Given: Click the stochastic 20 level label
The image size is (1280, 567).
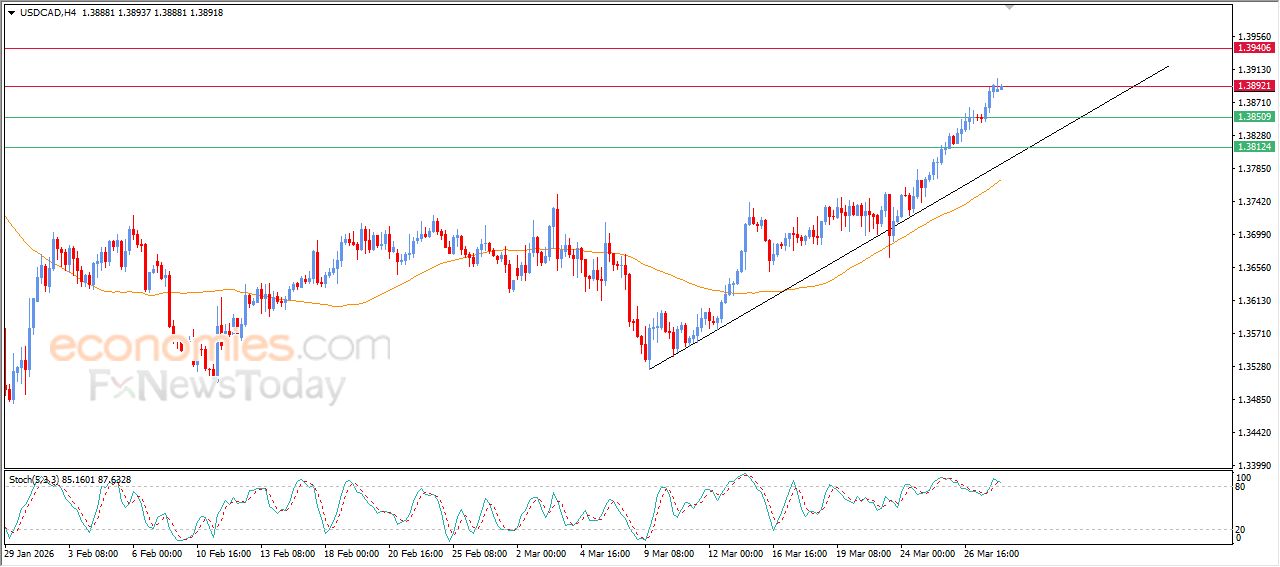Looking at the screenshot, I should 1239,529.
